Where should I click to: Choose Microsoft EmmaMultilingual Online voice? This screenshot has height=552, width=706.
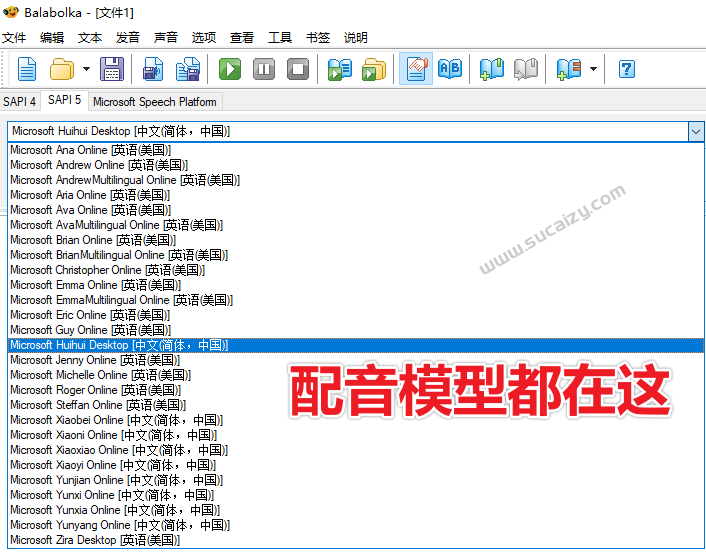(356, 300)
